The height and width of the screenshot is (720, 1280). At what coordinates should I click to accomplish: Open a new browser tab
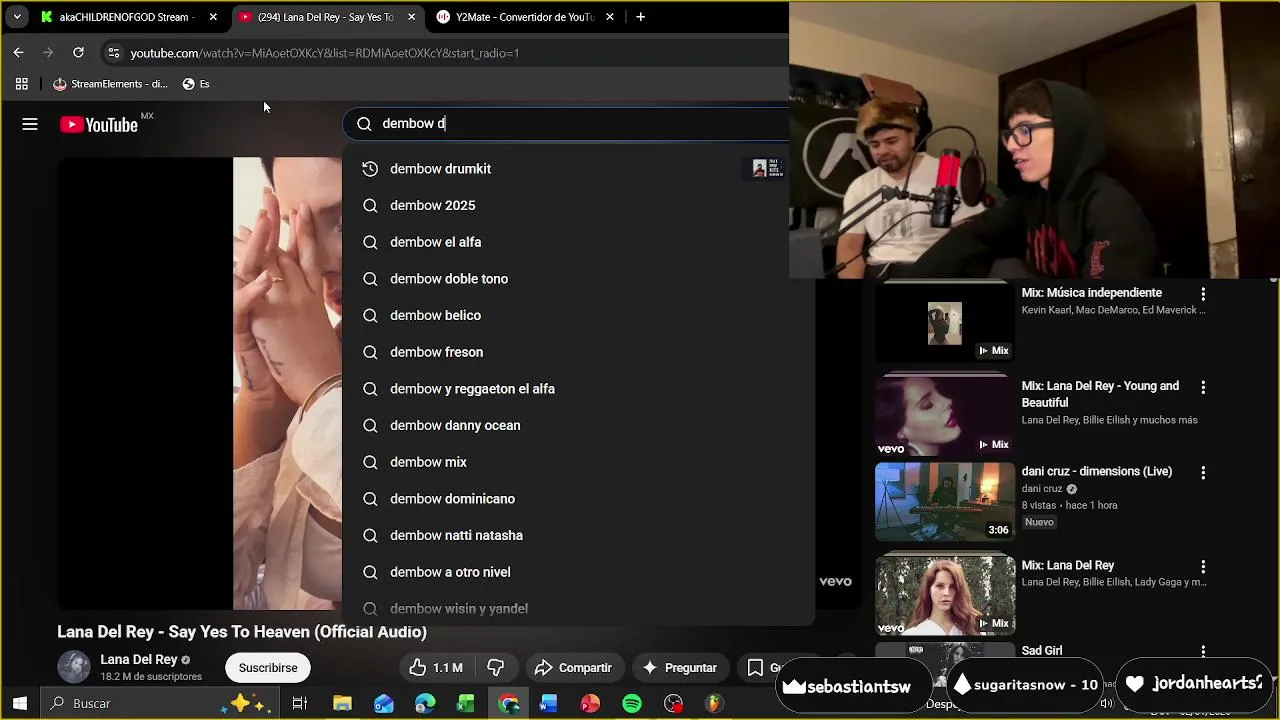click(640, 17)
